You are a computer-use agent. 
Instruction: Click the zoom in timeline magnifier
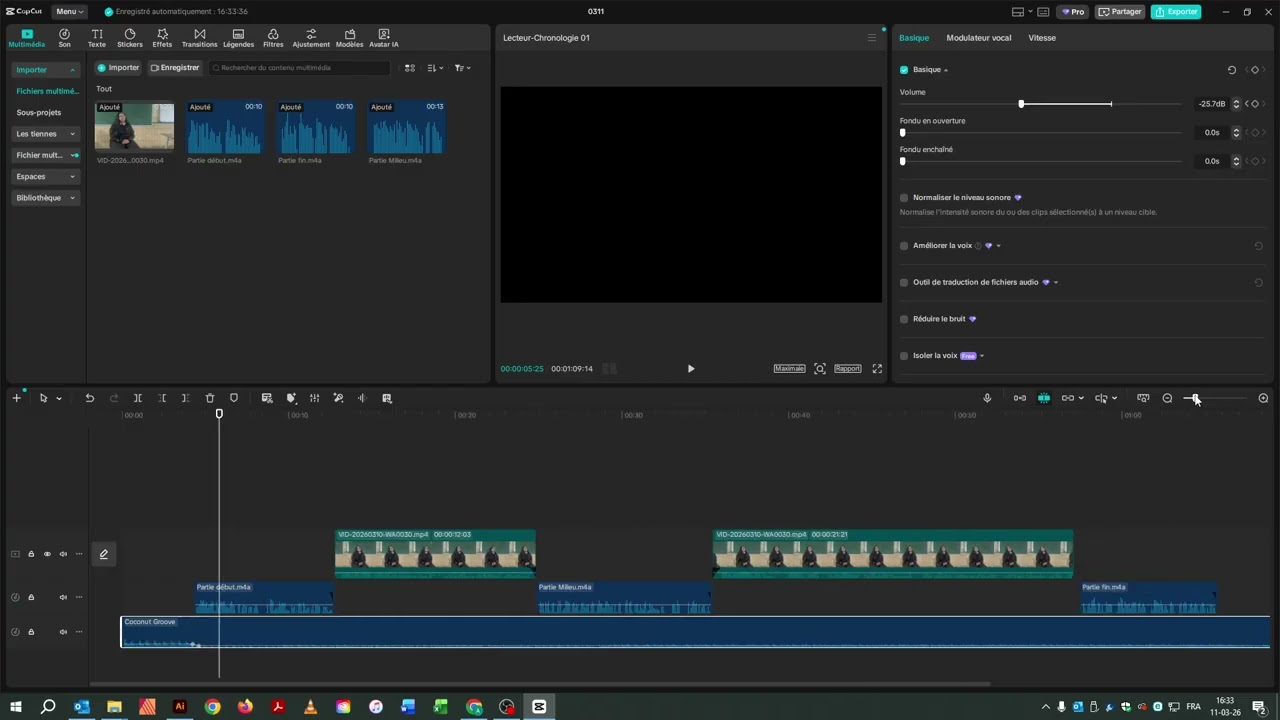click(1263, 398)
